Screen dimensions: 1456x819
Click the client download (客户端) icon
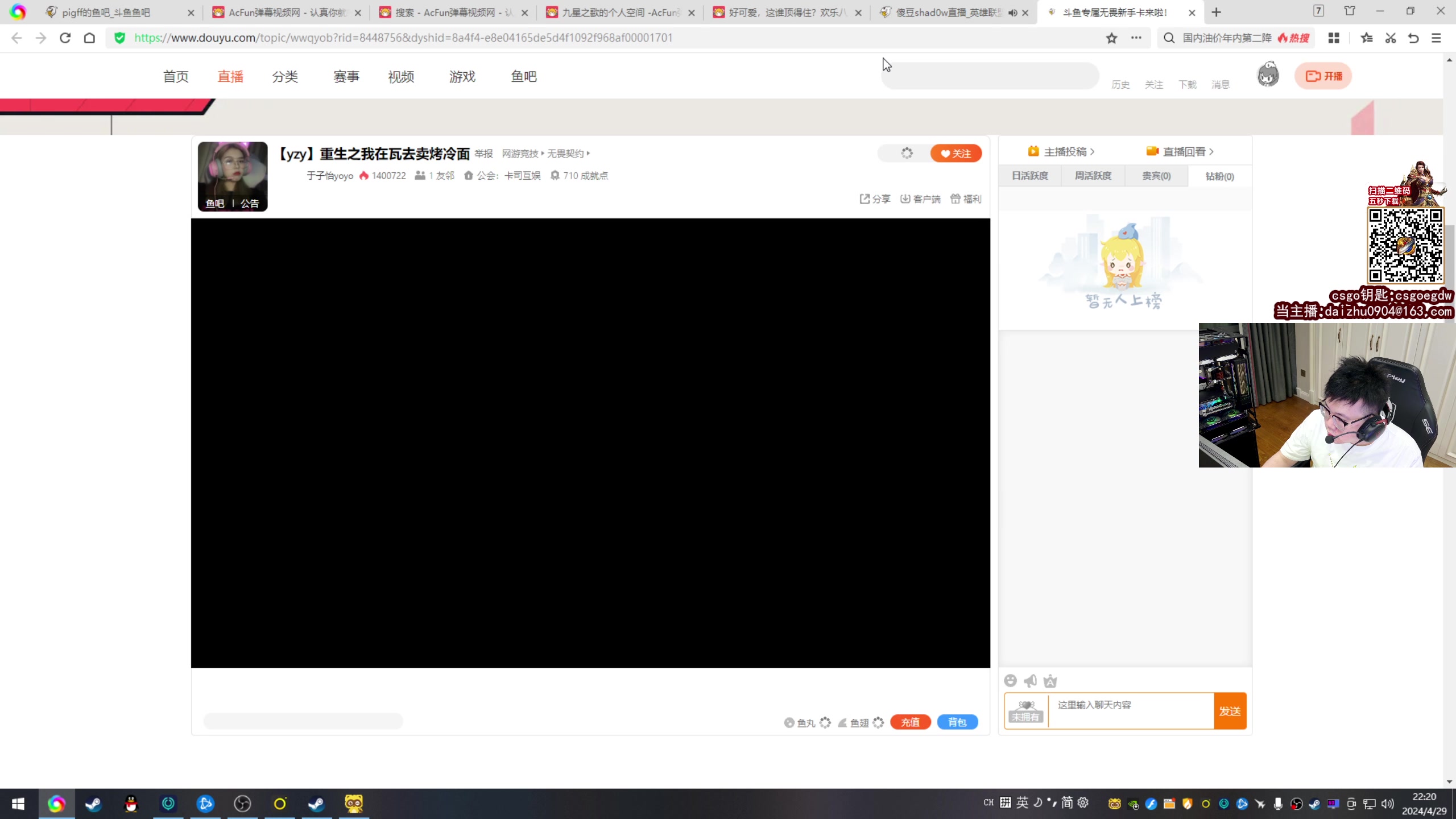905,198
